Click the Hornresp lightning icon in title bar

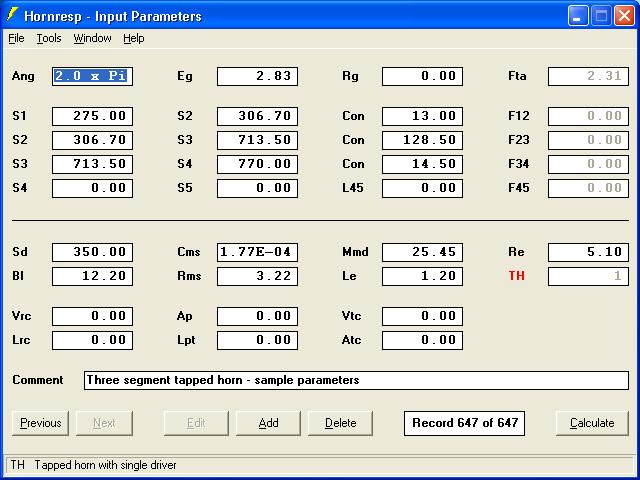click(12, 15)
